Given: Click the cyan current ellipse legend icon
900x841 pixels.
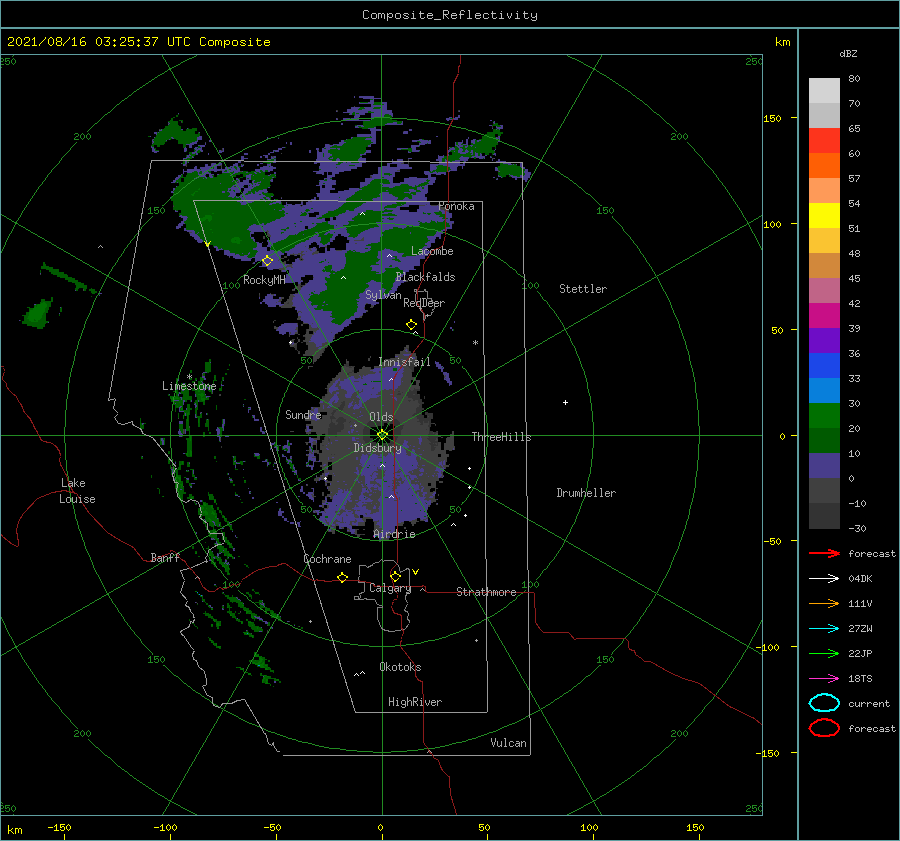Looking at the screenshot, I should (x=824, y=703).
